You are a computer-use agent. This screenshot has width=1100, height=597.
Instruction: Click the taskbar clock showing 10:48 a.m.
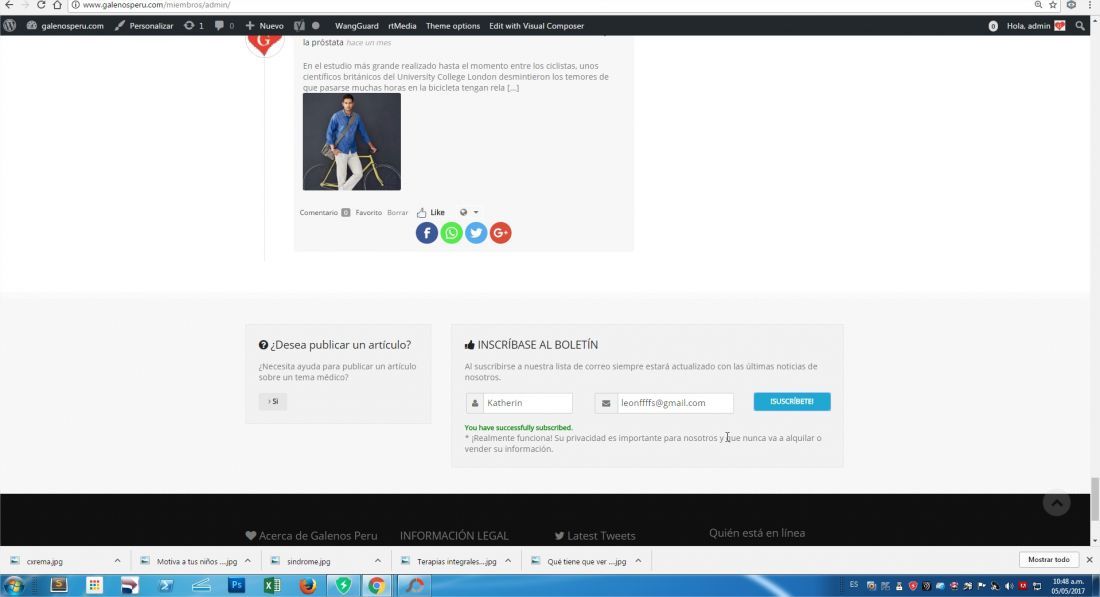pos(1067,586)
